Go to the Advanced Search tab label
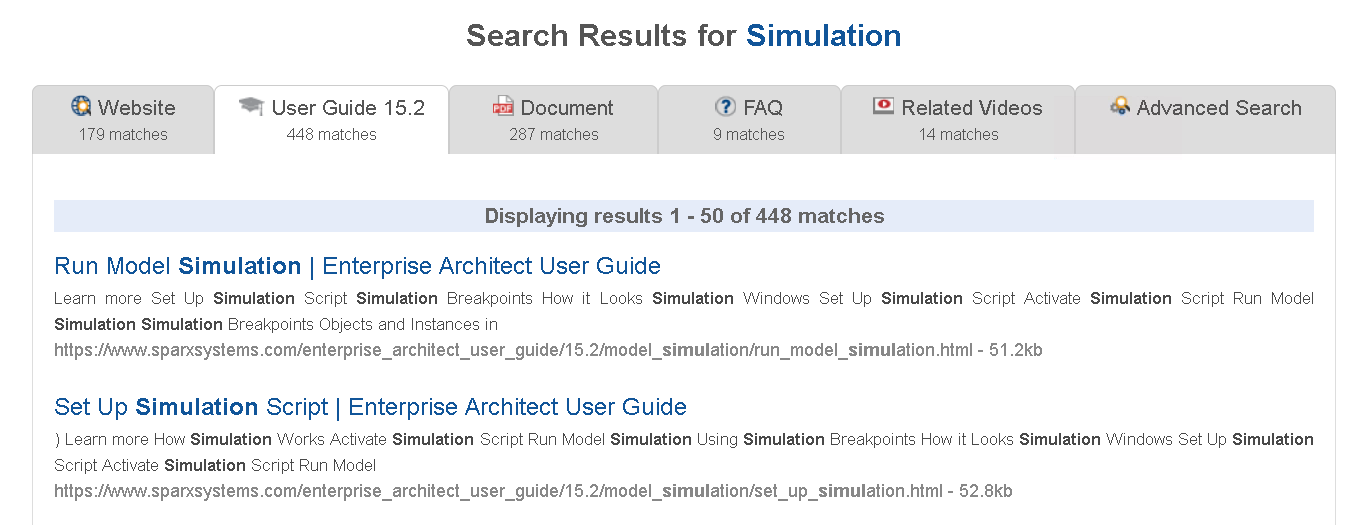The image size is (1354, 525). pos(1219,108)
